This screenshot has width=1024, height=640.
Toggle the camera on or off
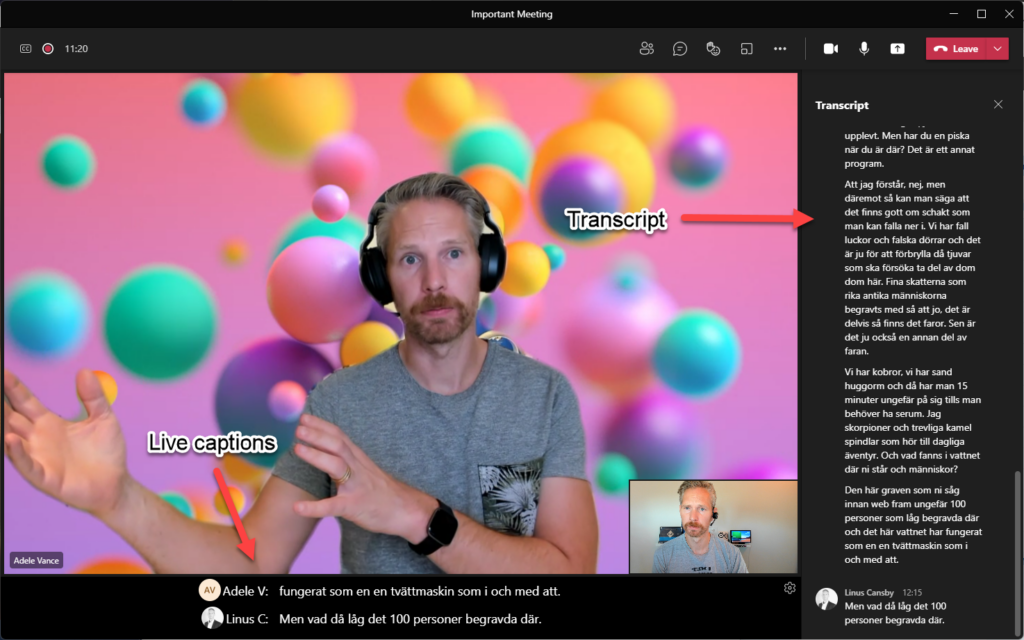pos(831,49)
